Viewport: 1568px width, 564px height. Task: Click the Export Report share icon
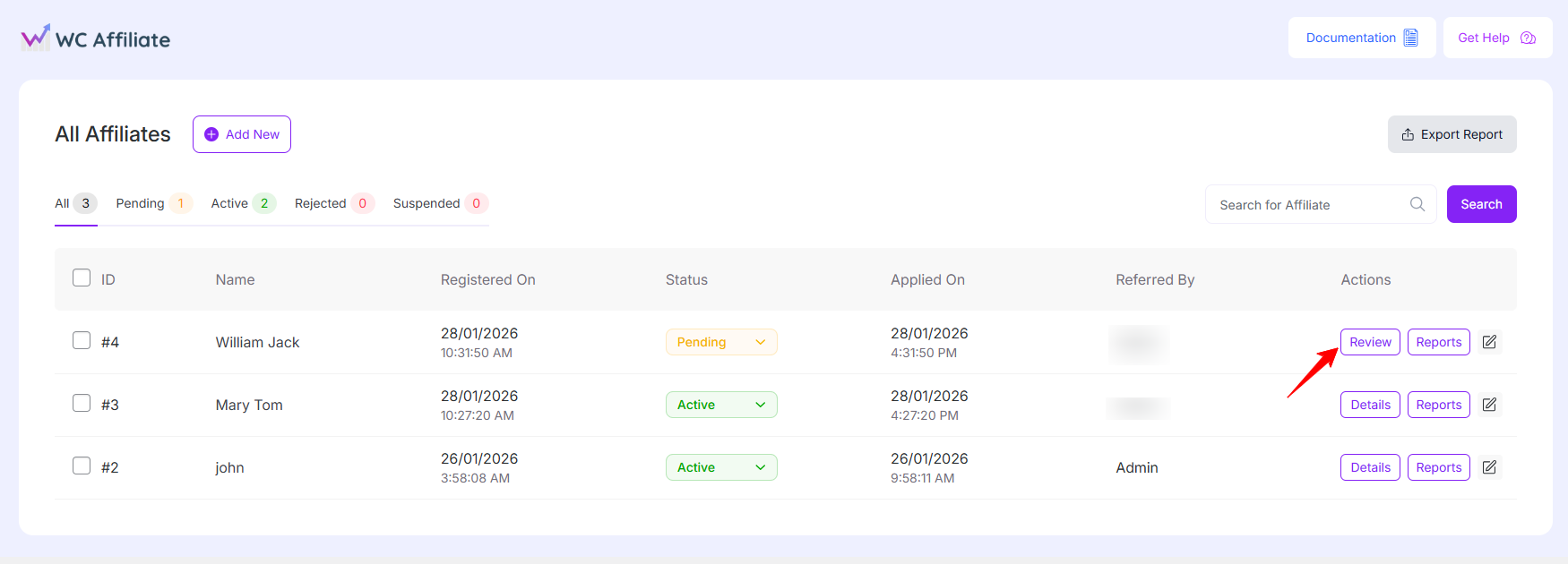1408,134
